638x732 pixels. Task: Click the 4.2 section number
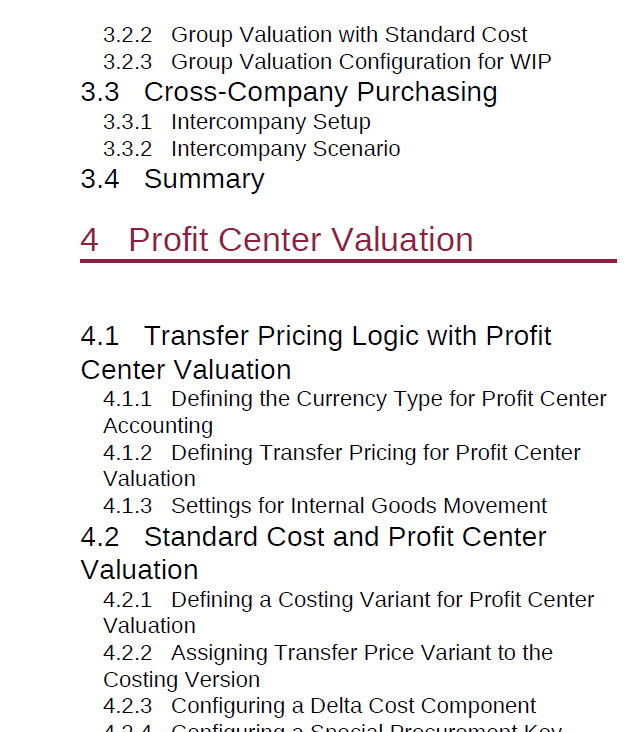100,537
